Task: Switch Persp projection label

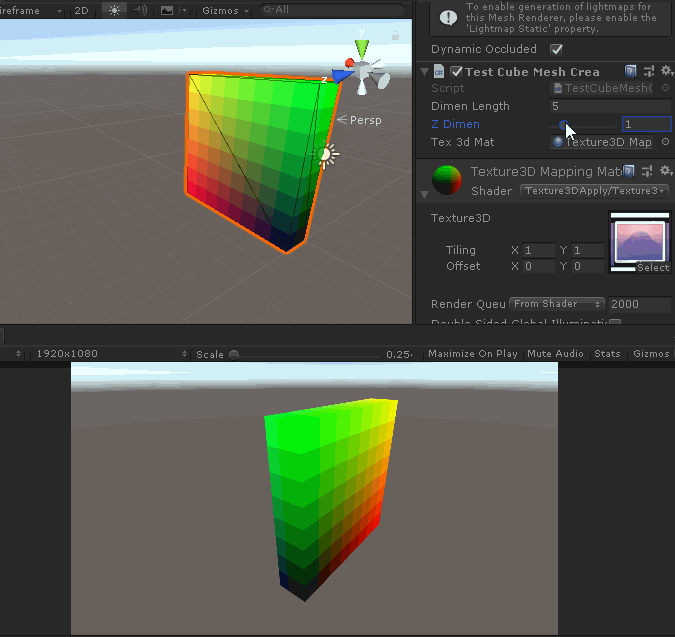Action: point(365,120)
